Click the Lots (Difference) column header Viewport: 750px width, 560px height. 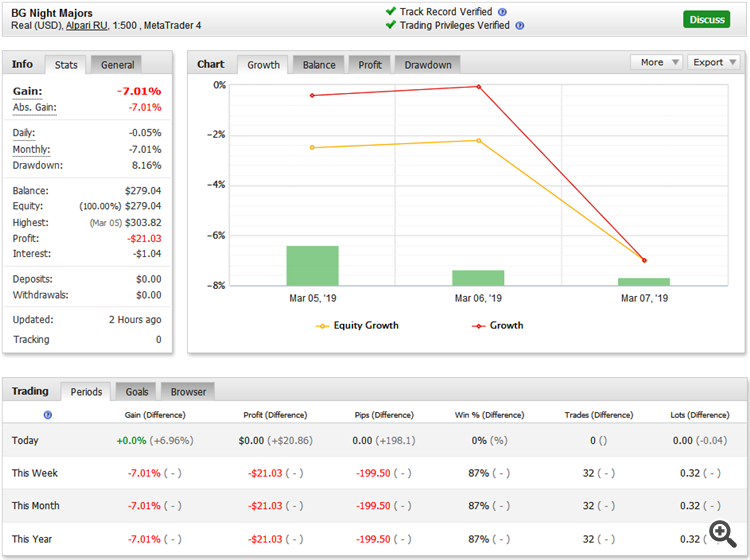[700, 415]
